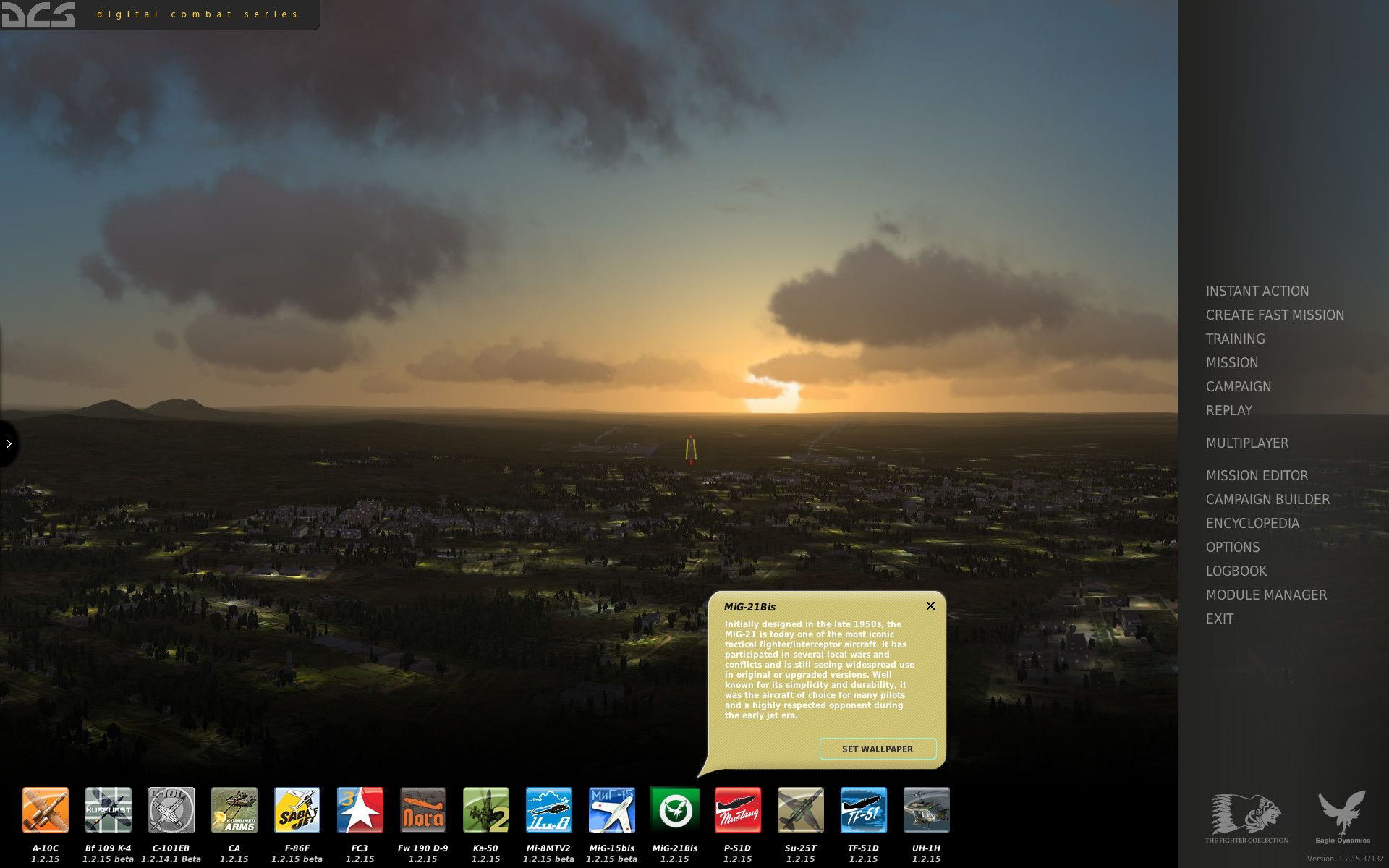Click the F-86F Sabre Jet icon
The image size is (1389, 868).
pos(297,810)
